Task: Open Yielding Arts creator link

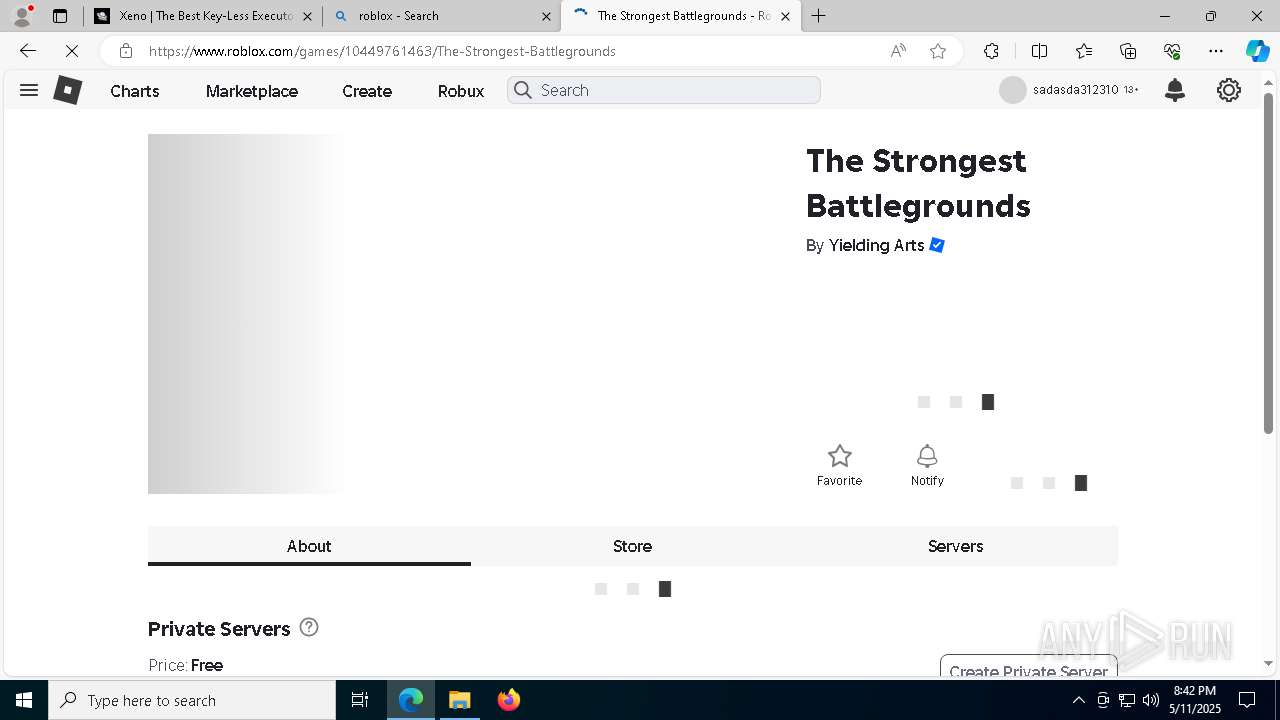Action: [x=876, y=245]
